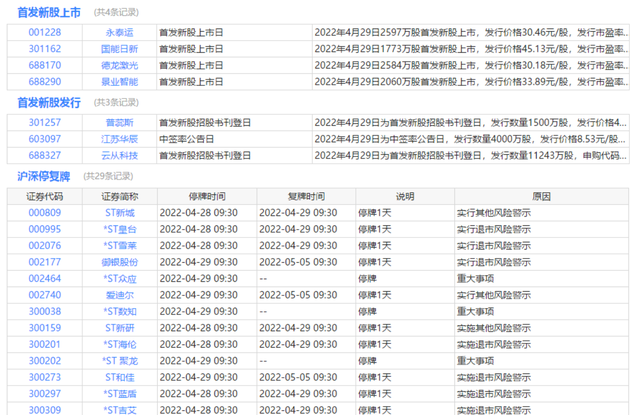Select stock code 300038
The width and height of the screenshot is (640, 415).
[x=45, y=311]
